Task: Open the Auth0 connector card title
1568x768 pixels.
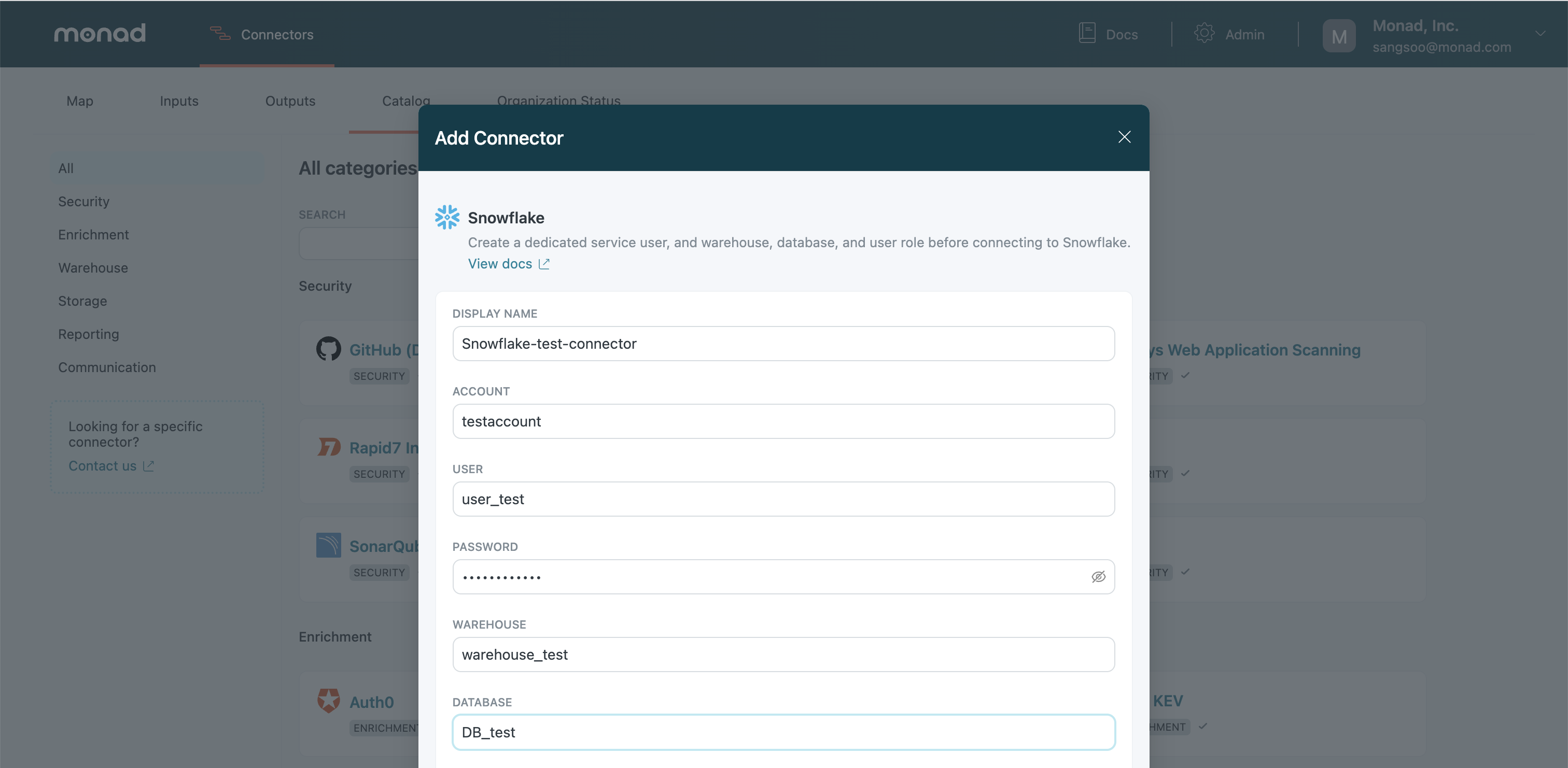Action: click(x=371, y=702)
